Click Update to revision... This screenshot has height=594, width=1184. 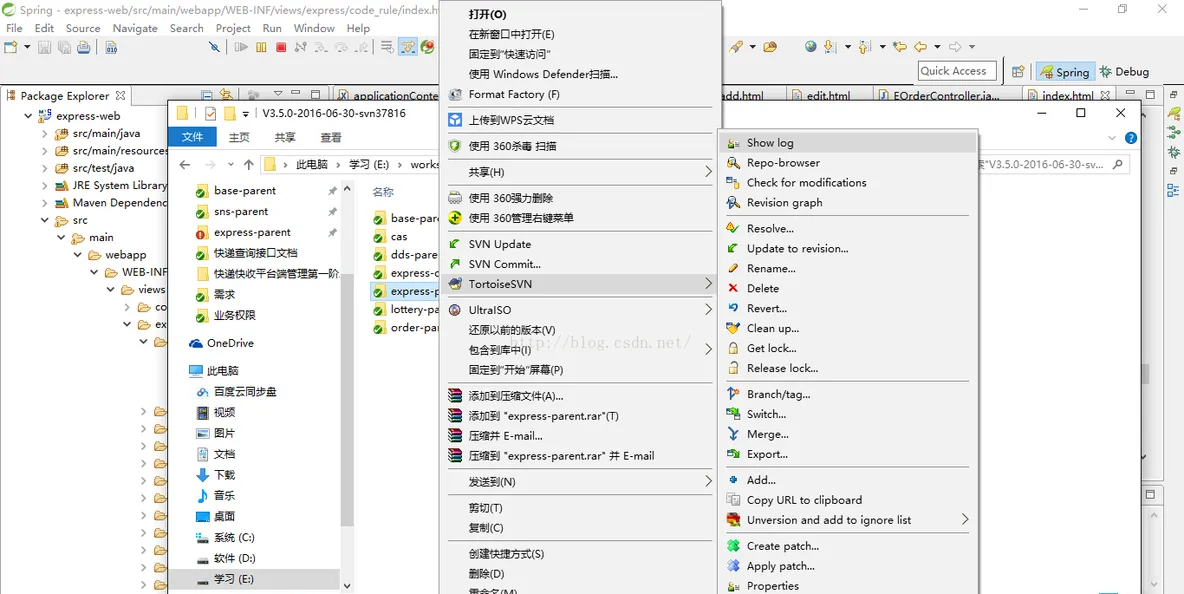click(x=847, y=248)
